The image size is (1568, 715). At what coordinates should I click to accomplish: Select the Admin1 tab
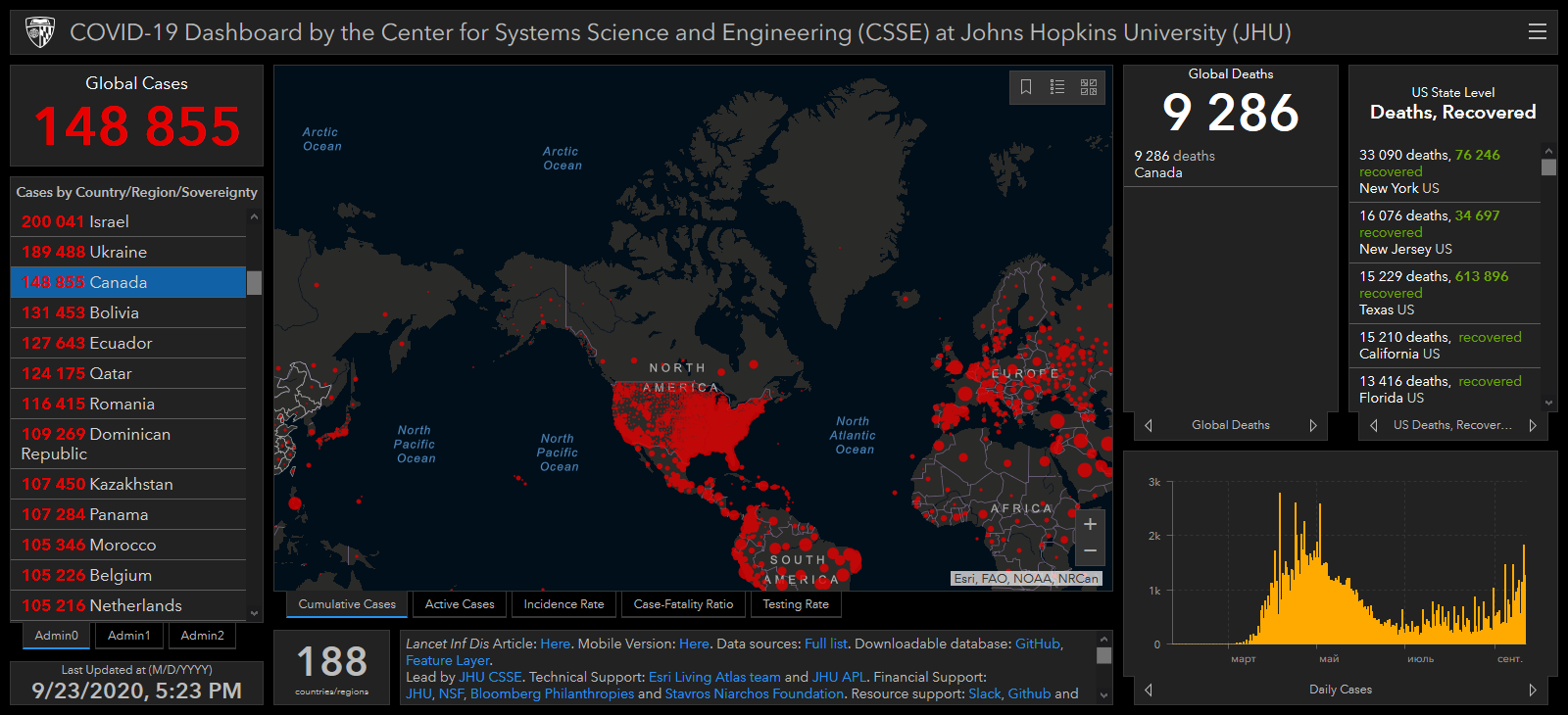click(x=129, y=636)
